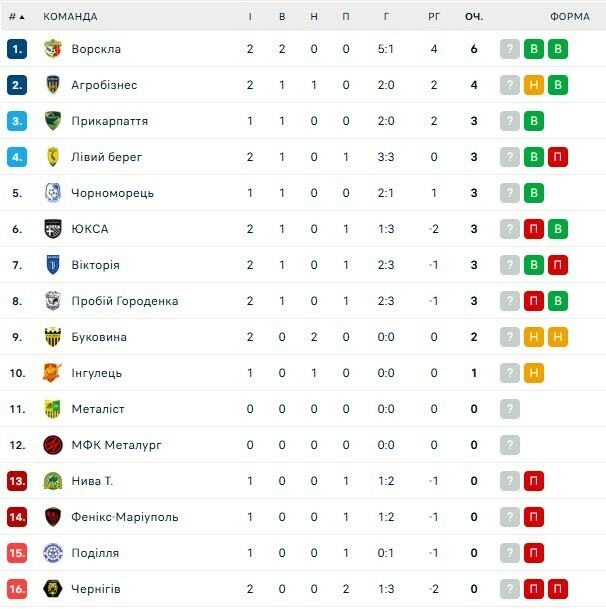Click Буковина's rightmost yellow Н form badge
The height and width of the screenshot is (609, 606).
(558, 337)
